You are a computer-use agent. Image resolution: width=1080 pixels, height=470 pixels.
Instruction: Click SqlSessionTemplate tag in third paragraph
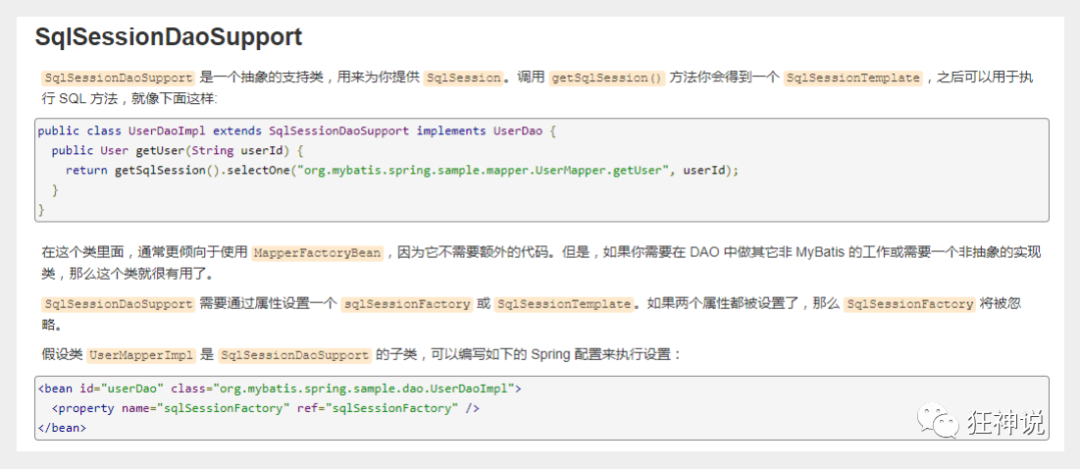pos(563,304)
